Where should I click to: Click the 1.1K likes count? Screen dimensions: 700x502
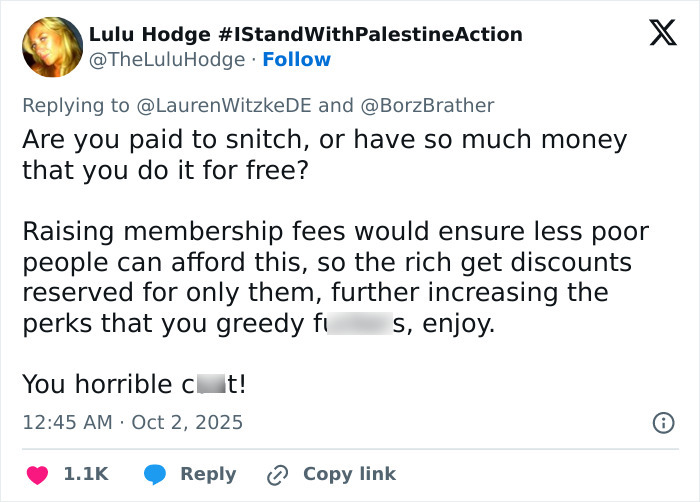(86, 474)
